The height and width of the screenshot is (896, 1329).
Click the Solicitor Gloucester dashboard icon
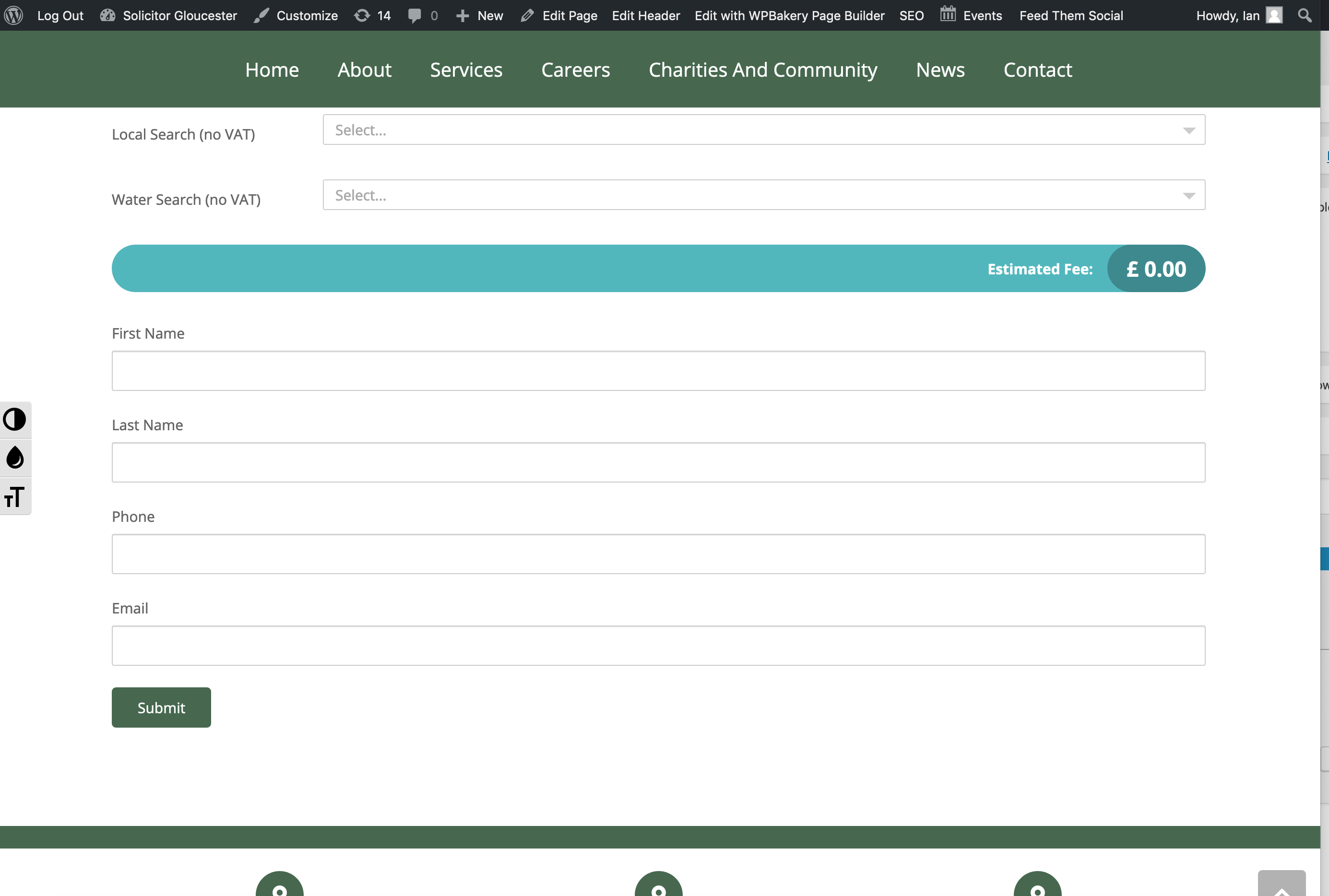pyautogui.click(x=107, y=15)
